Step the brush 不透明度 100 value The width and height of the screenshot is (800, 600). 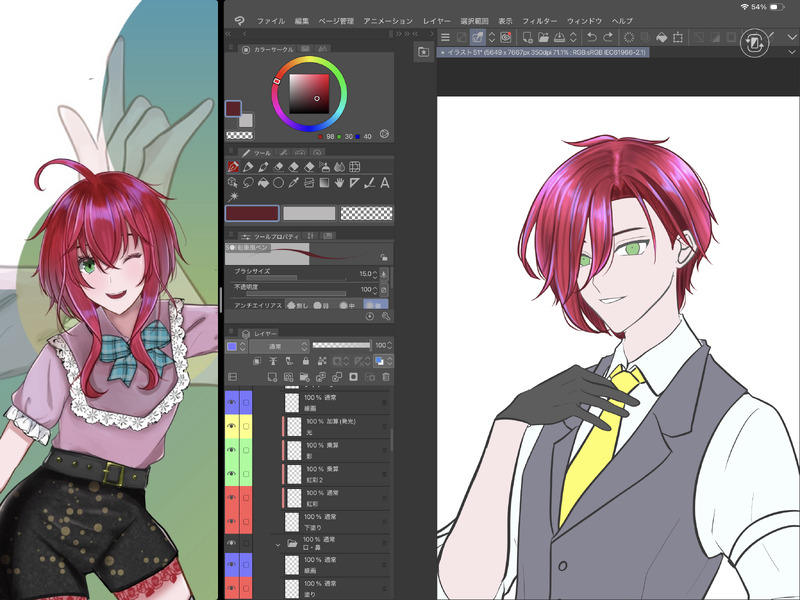376,290
